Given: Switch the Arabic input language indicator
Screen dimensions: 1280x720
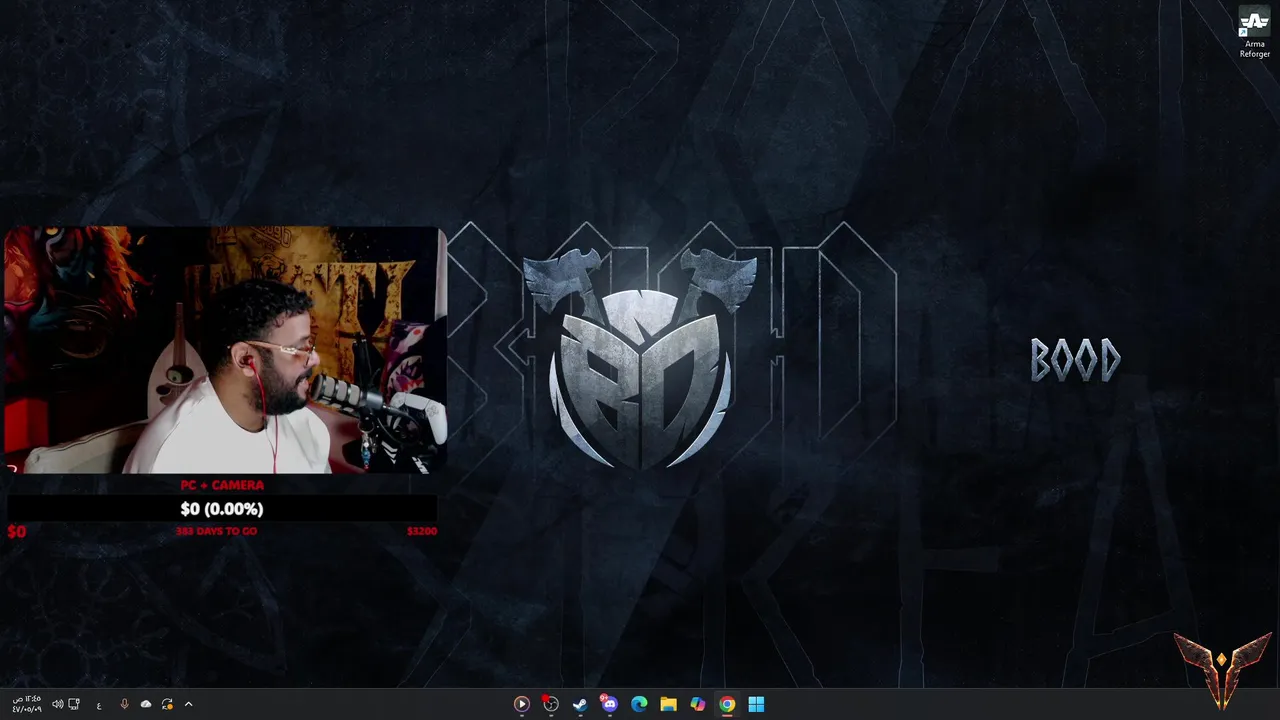Looking at the screenshot, I should (x=99, y=705).
